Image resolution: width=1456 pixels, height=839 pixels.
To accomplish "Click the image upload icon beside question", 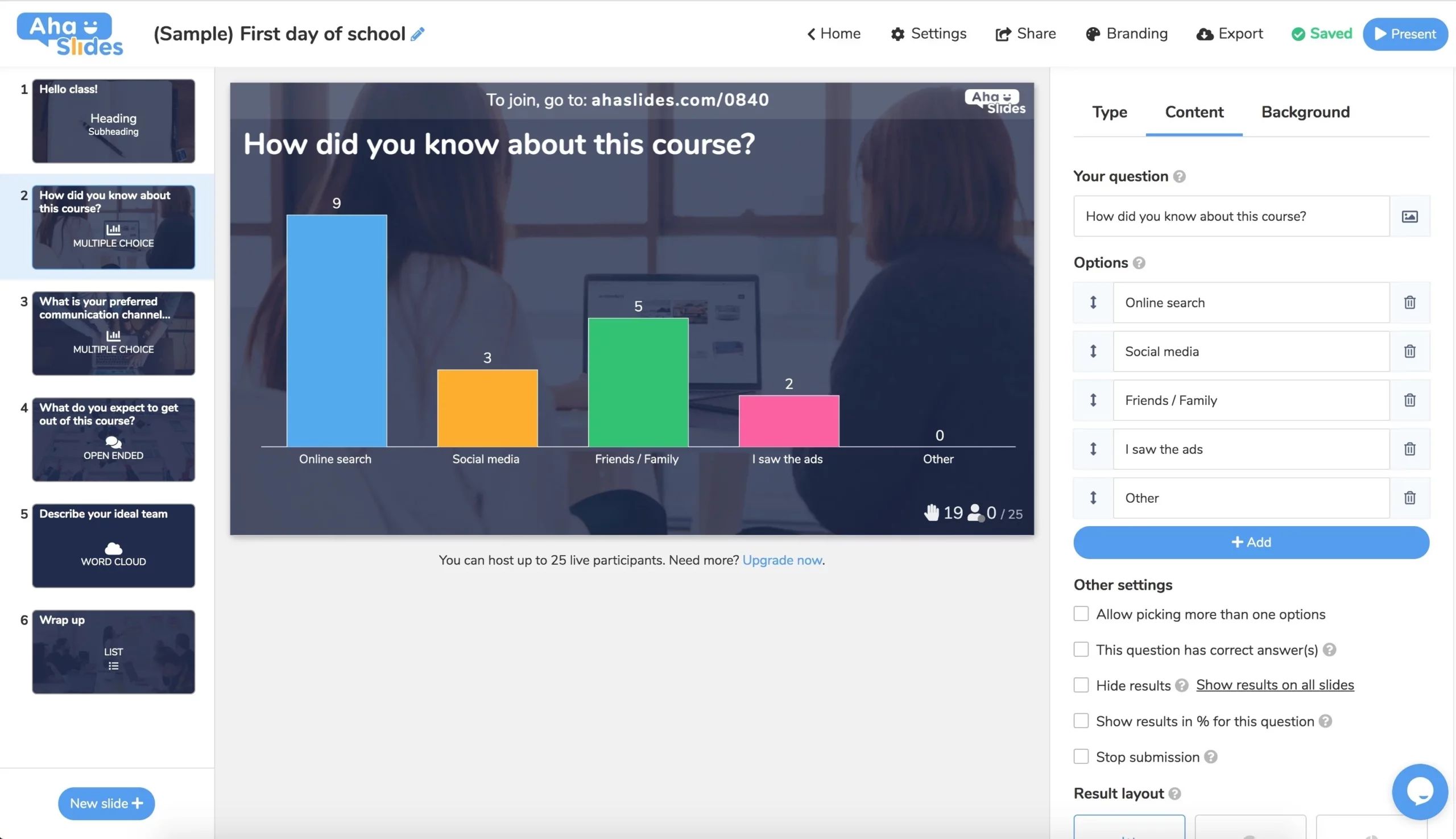I will [1409, 217].
